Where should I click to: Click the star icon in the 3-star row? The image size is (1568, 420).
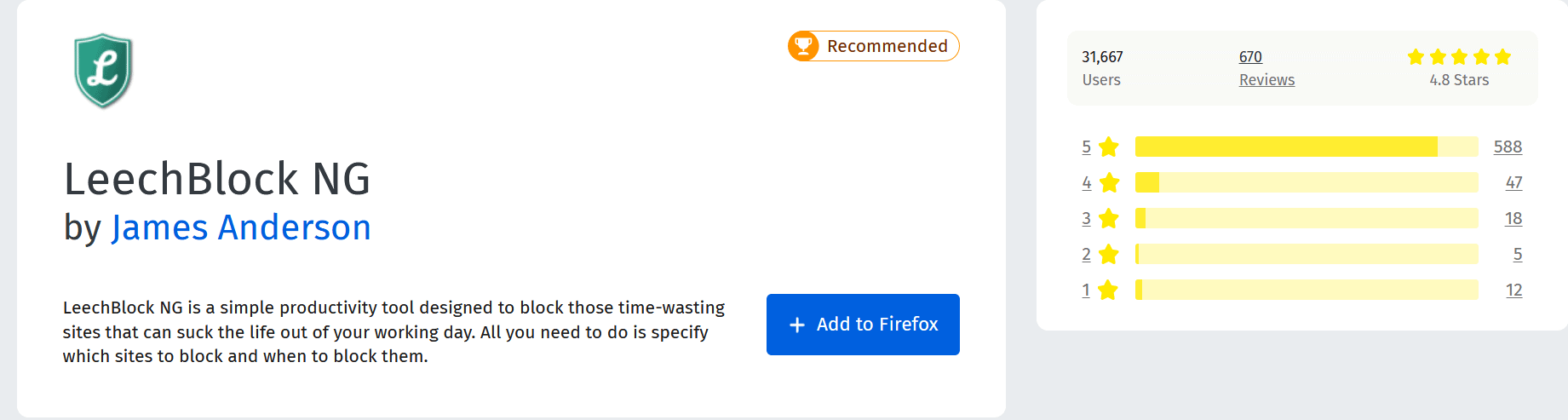[1108, 219]
